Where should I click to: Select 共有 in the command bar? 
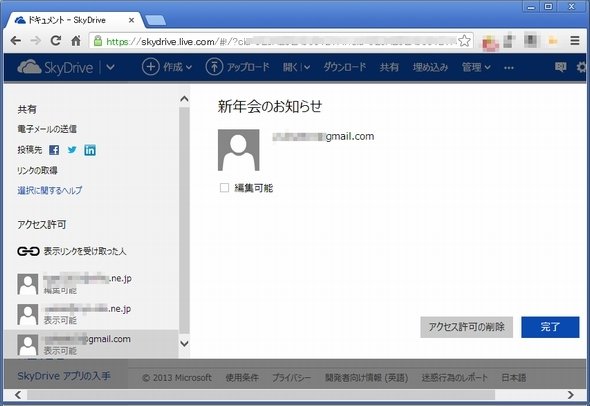tap(389, 67)
